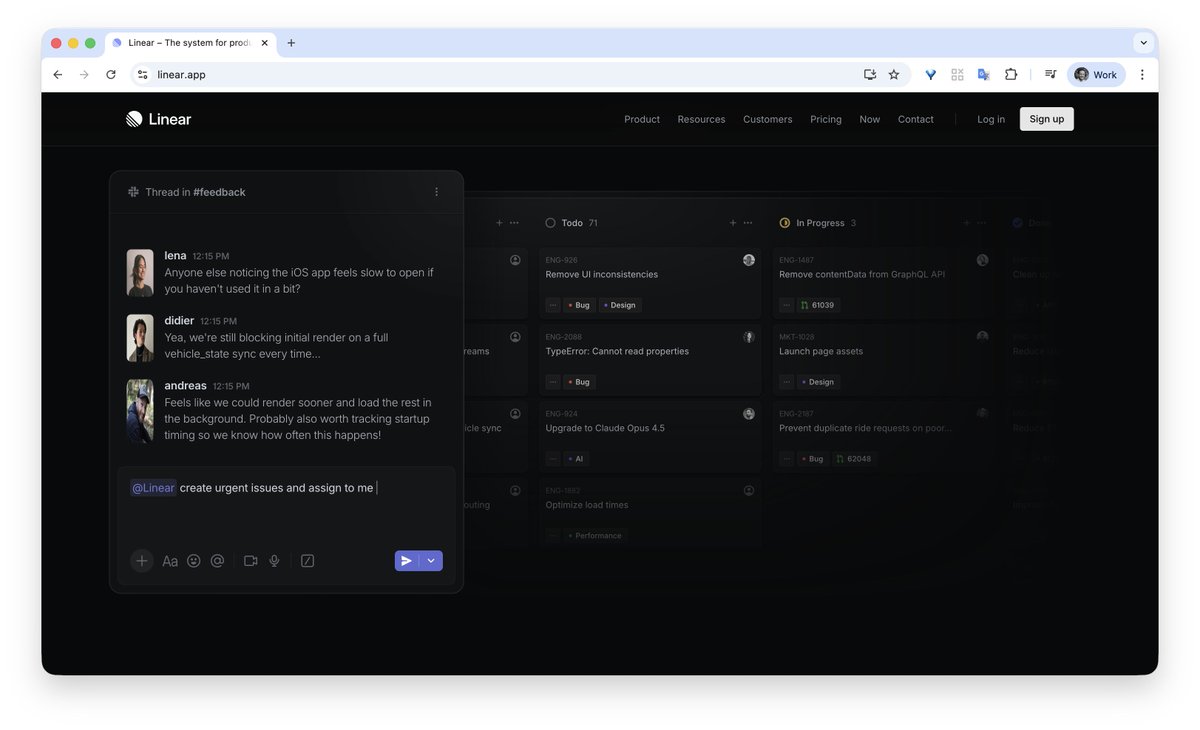This screenshot has height=730, width=1200.
Task: Send the message with the arrow button
Action: pyautogui.click(x=406, y=561)
